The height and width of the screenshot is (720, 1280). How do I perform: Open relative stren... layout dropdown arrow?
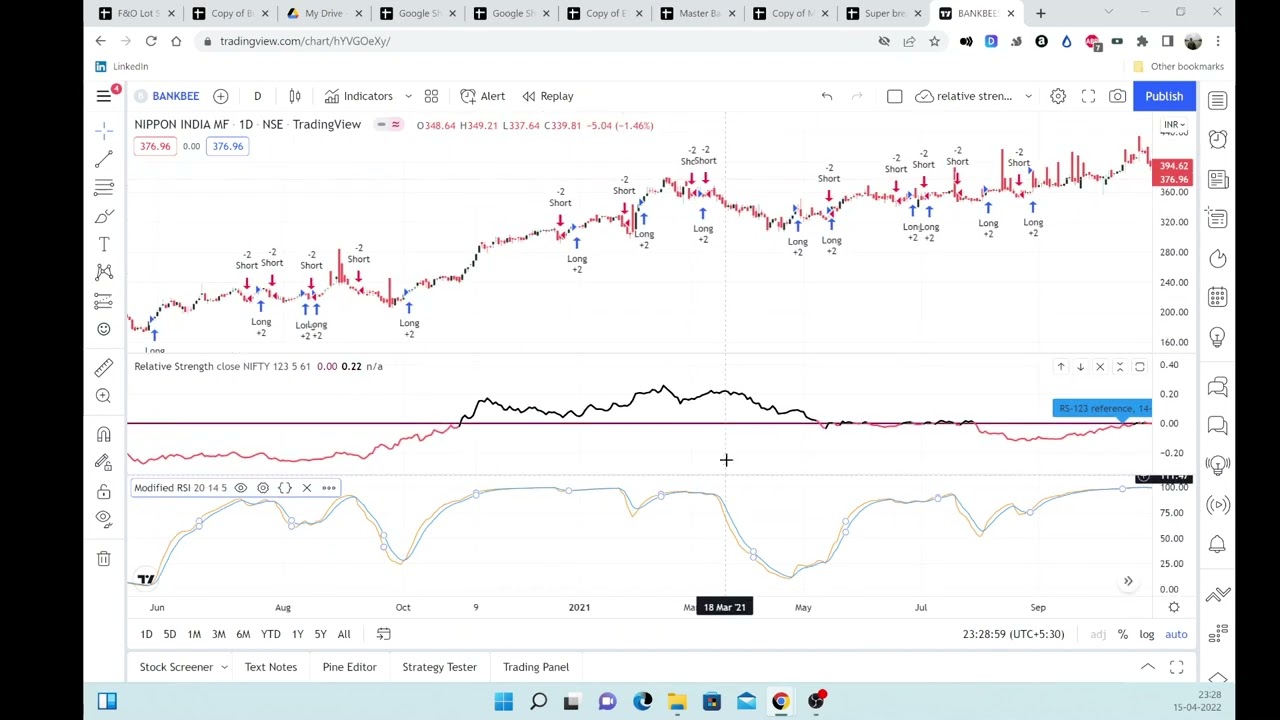(1028, 96)
